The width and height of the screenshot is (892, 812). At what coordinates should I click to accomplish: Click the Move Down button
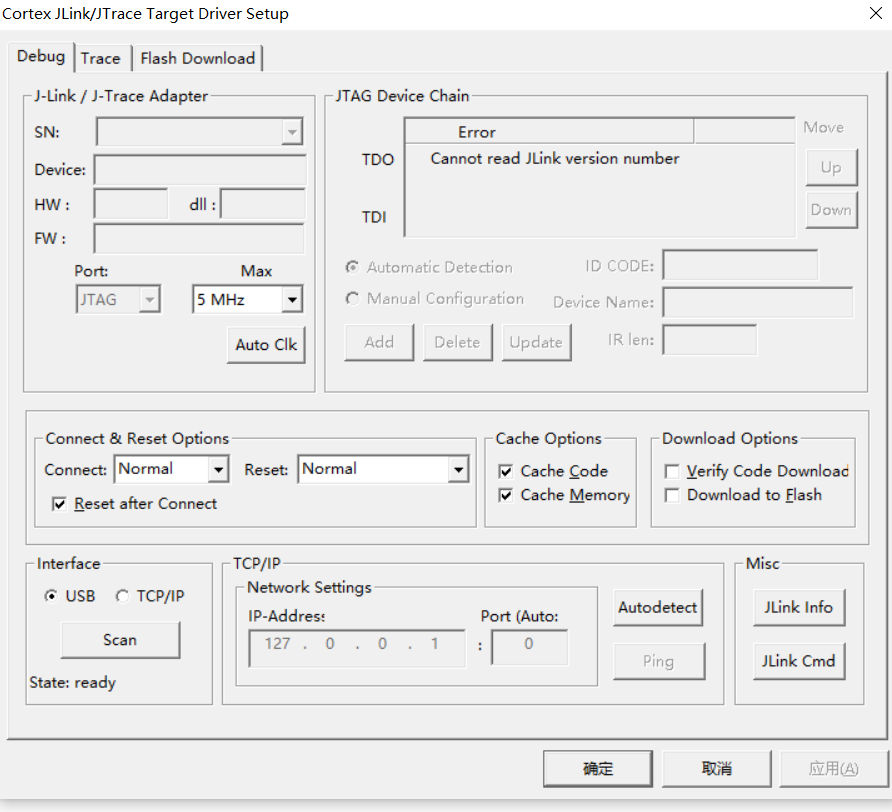click(x=831, y=210)
